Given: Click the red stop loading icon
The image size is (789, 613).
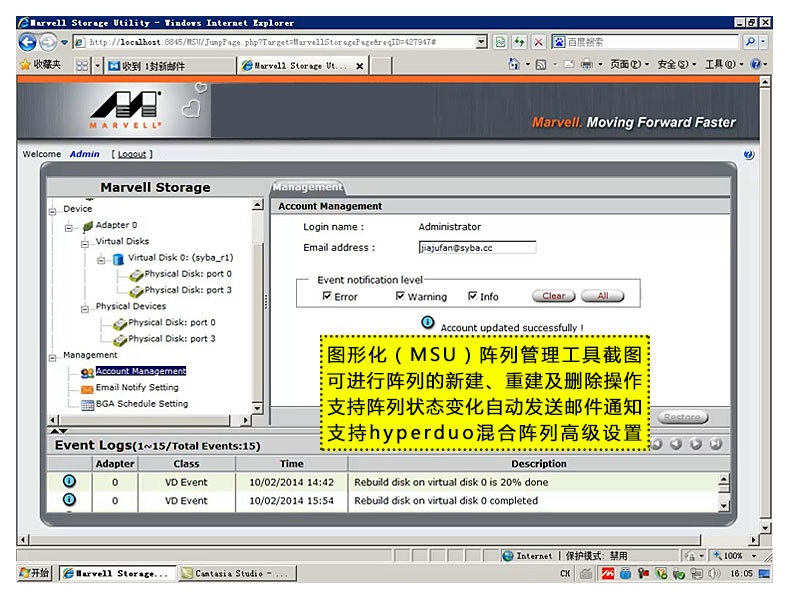Looking at the screenshot, I should (x=538, y=42).
